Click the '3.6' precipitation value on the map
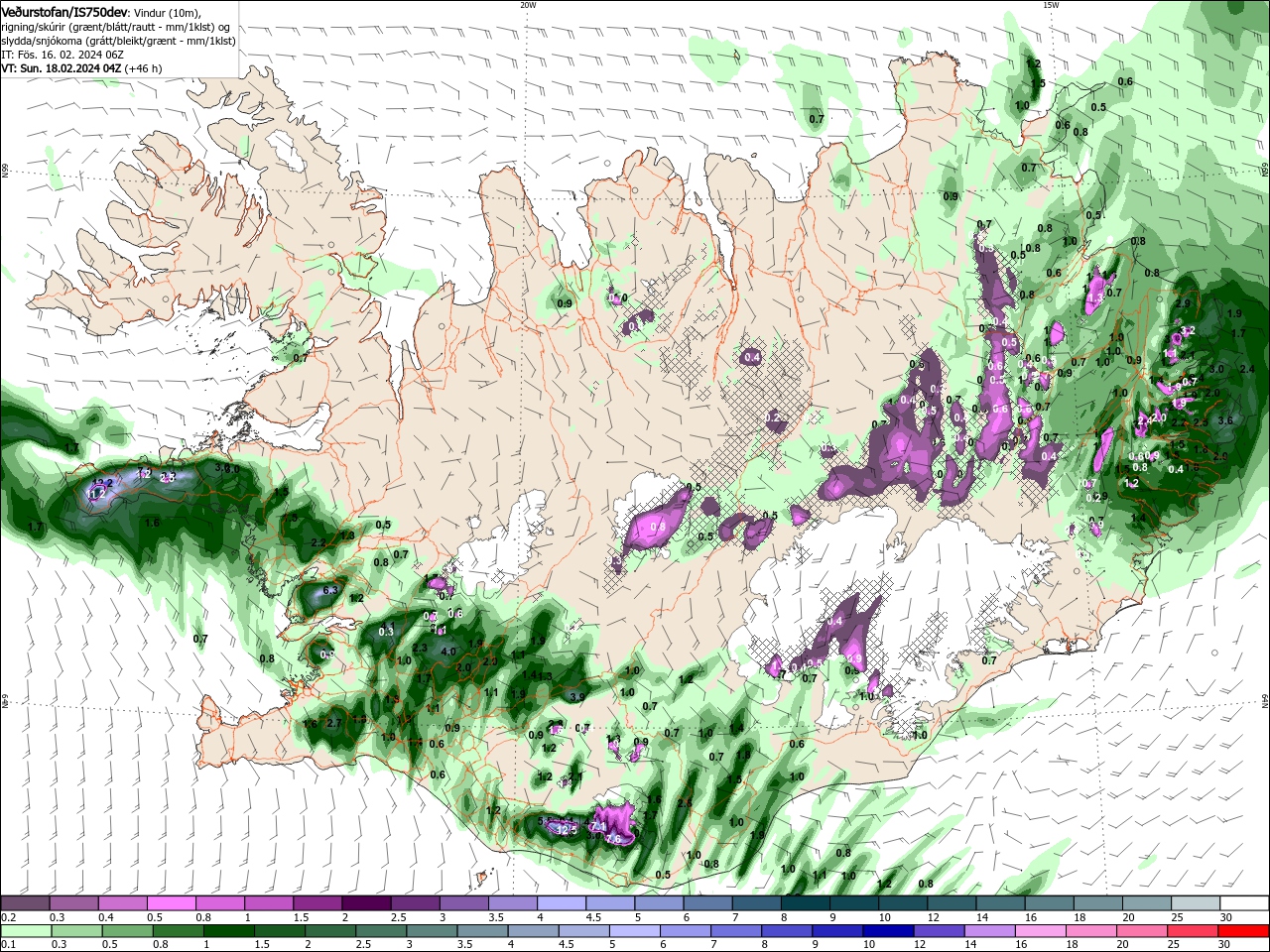The width and height of the screenshot is (1270, 952). [1224, 420]
